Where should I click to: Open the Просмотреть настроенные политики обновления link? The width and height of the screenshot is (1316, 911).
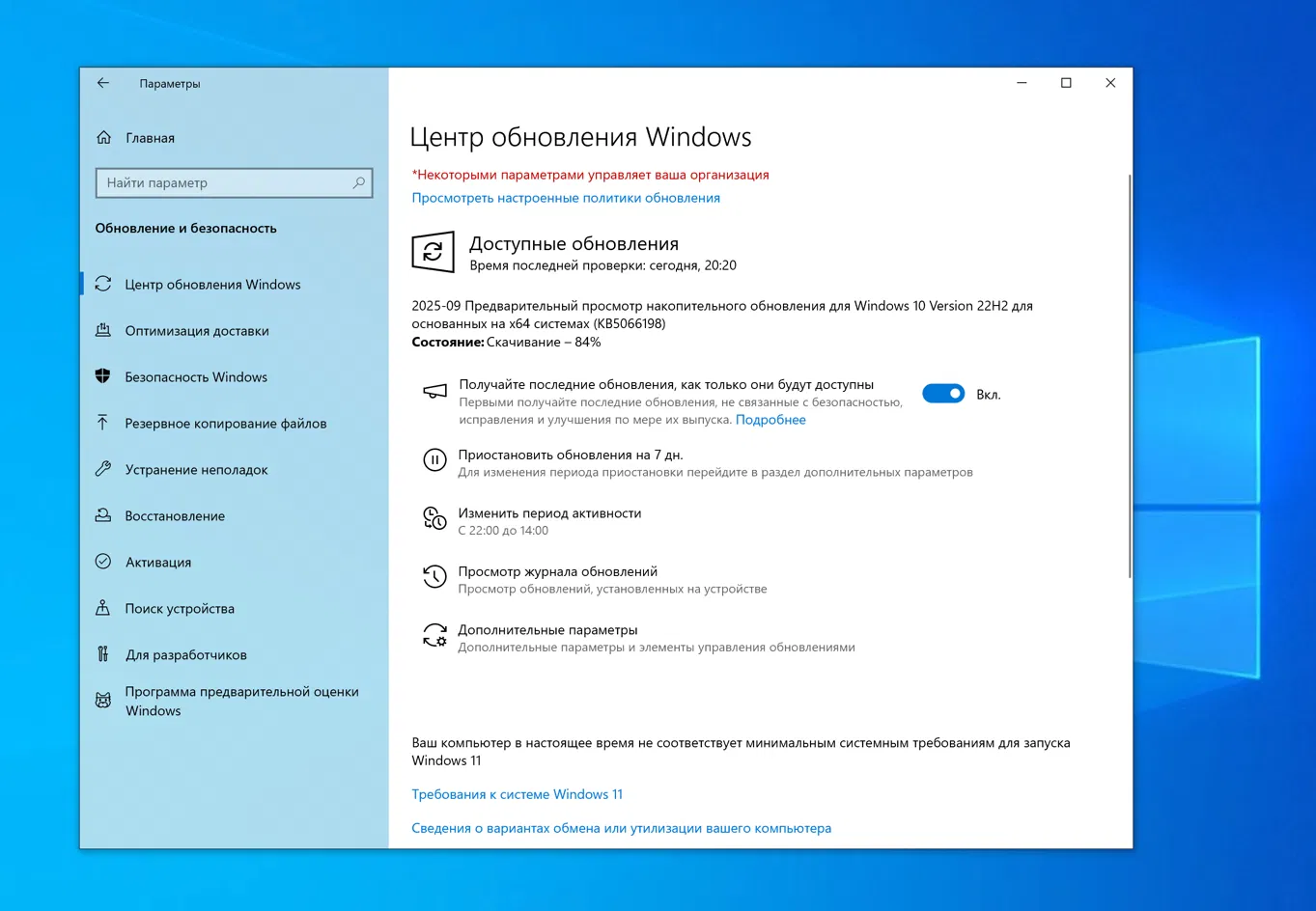[566, 198]
